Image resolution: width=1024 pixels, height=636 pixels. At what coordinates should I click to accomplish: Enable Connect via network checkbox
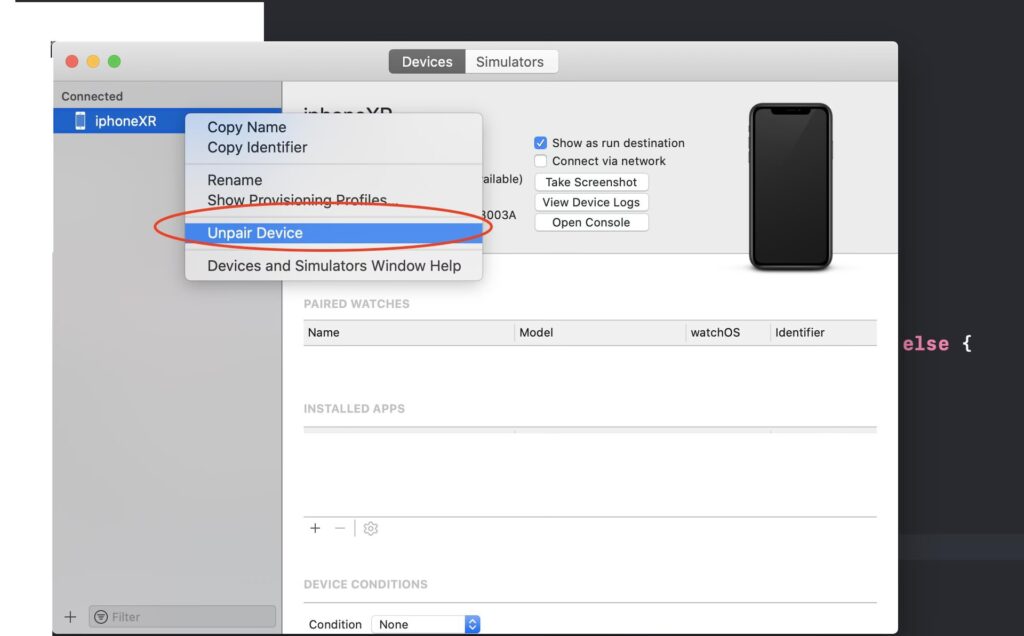(541, 161)
